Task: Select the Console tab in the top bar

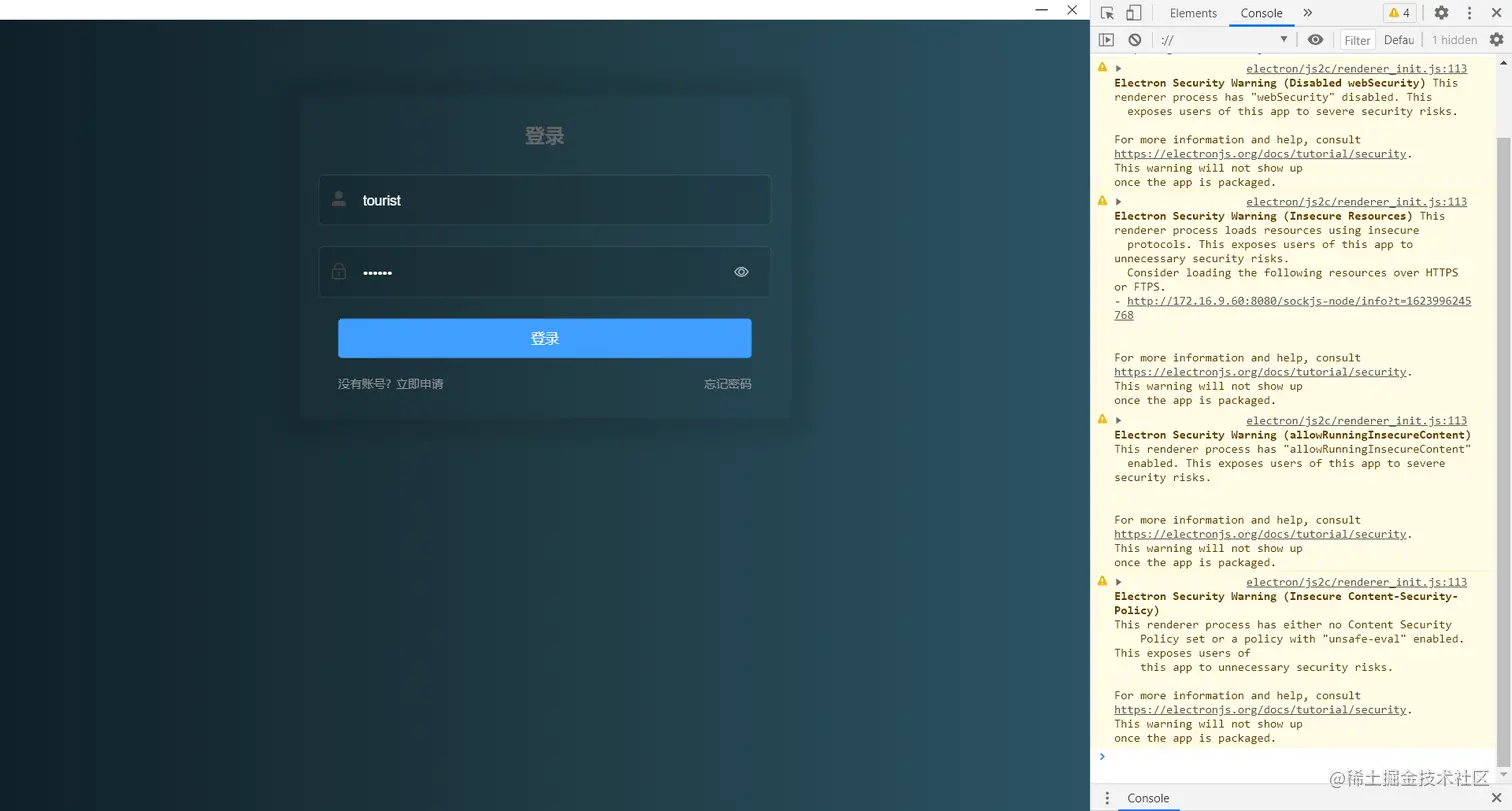Action: click(1261, 13)
